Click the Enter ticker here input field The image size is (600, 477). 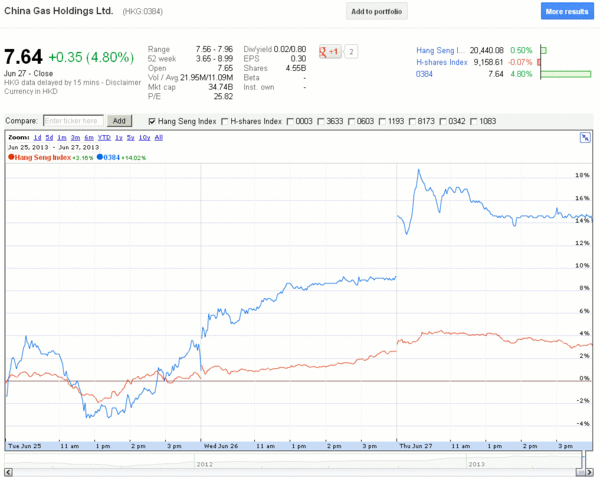(x=73, y=121)
